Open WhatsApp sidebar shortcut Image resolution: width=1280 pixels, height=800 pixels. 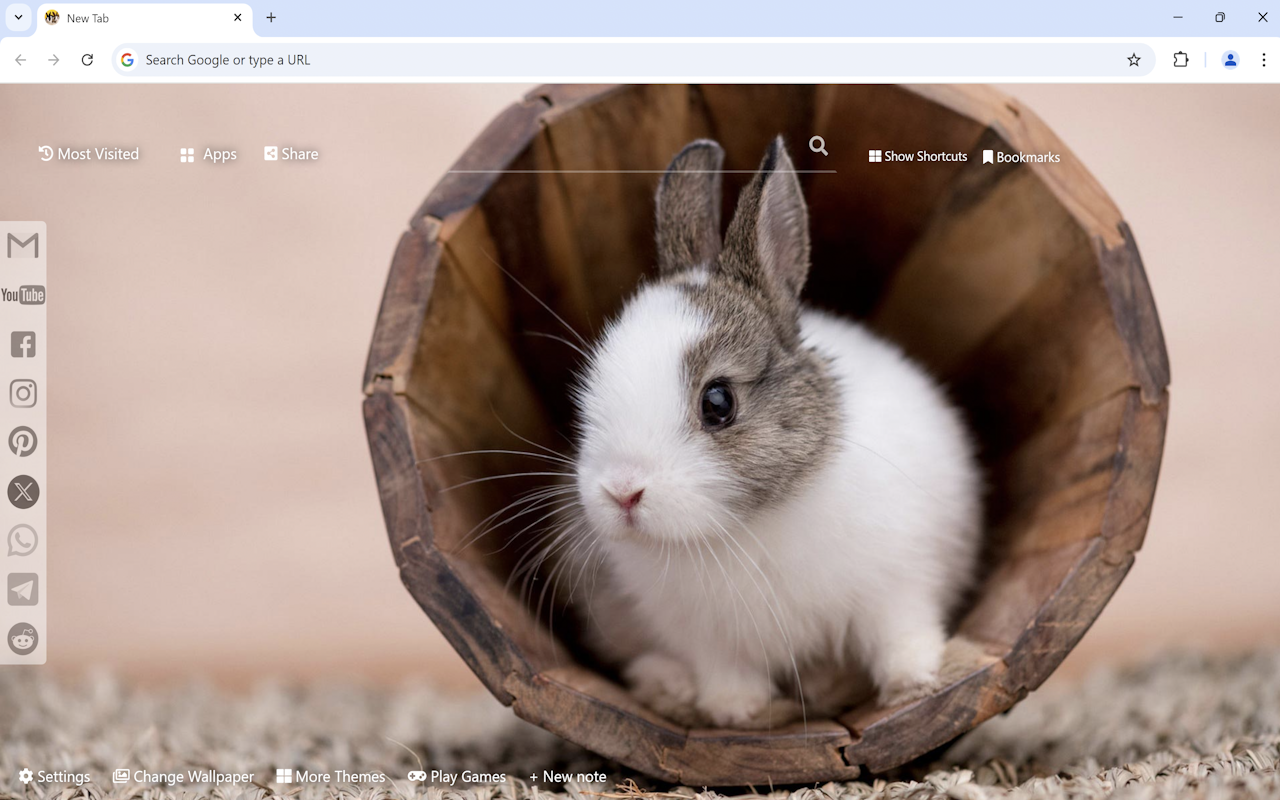[x=23, y=540]
